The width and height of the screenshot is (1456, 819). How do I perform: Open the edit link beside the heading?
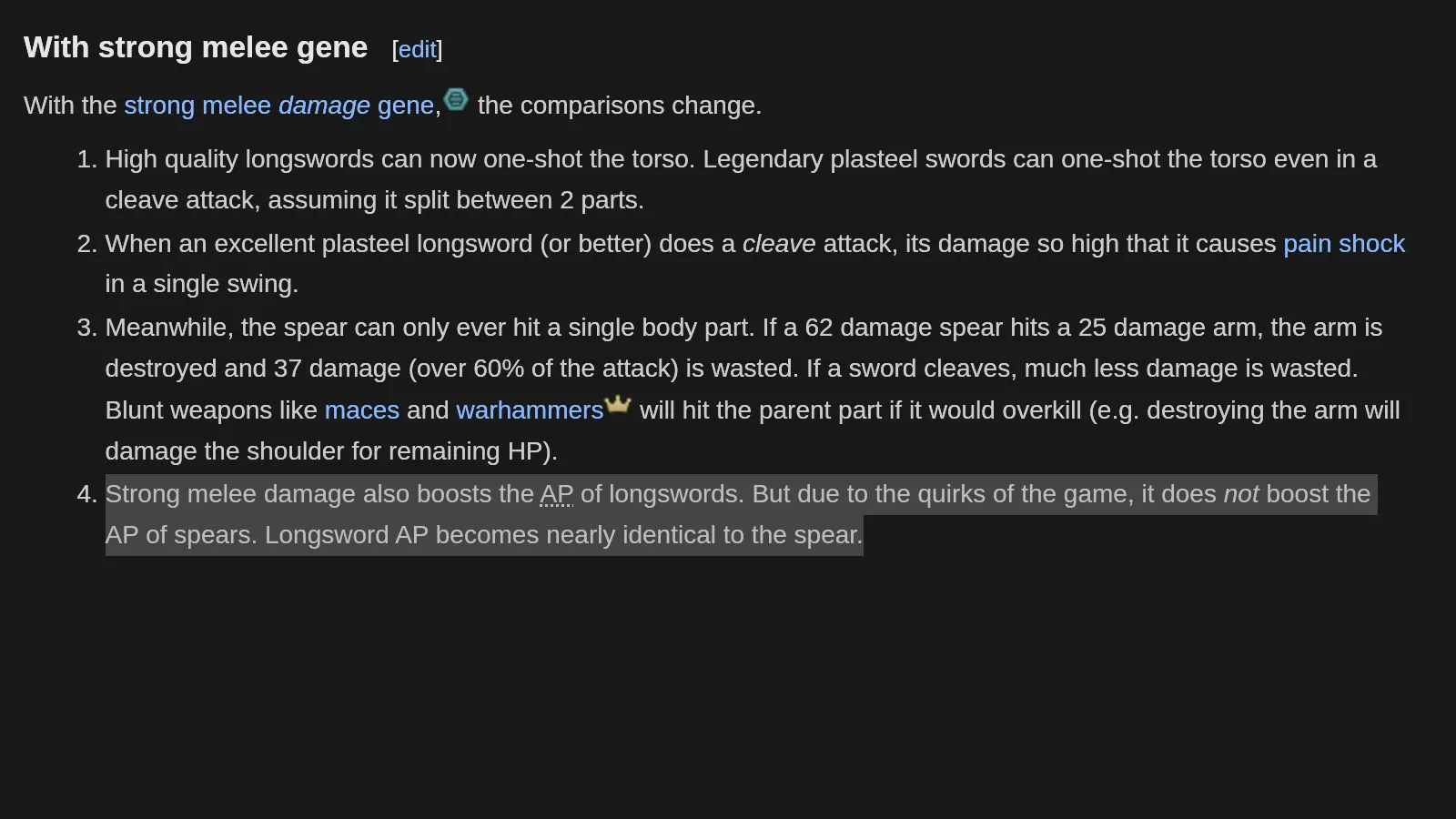[418, 50]
